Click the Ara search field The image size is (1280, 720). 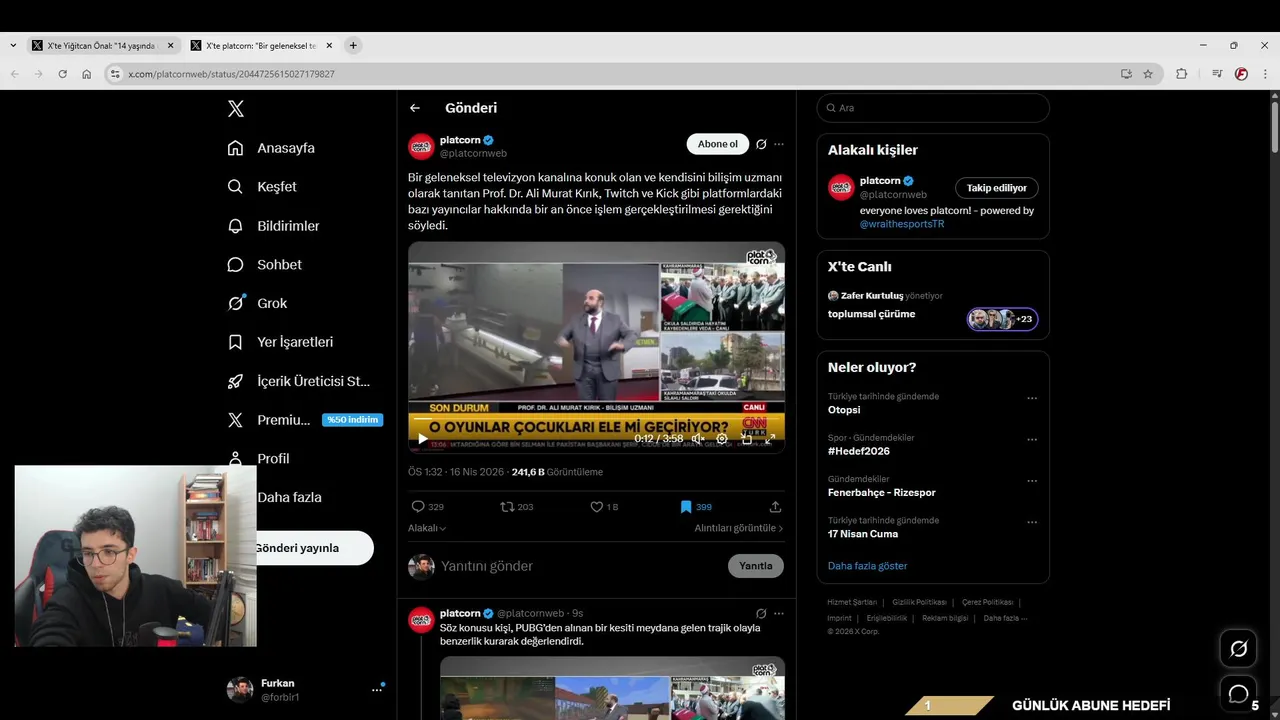point(933,108)
